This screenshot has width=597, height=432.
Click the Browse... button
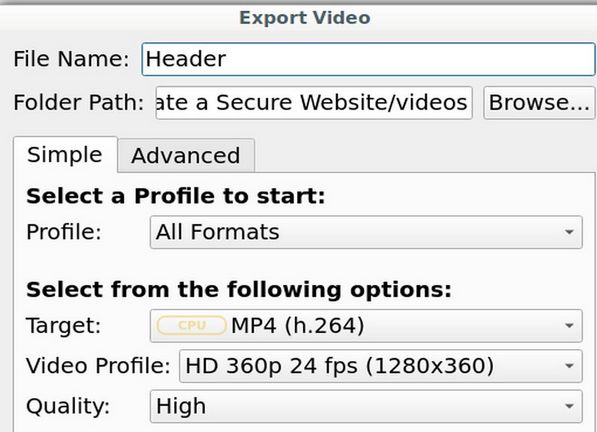(539, 103)
